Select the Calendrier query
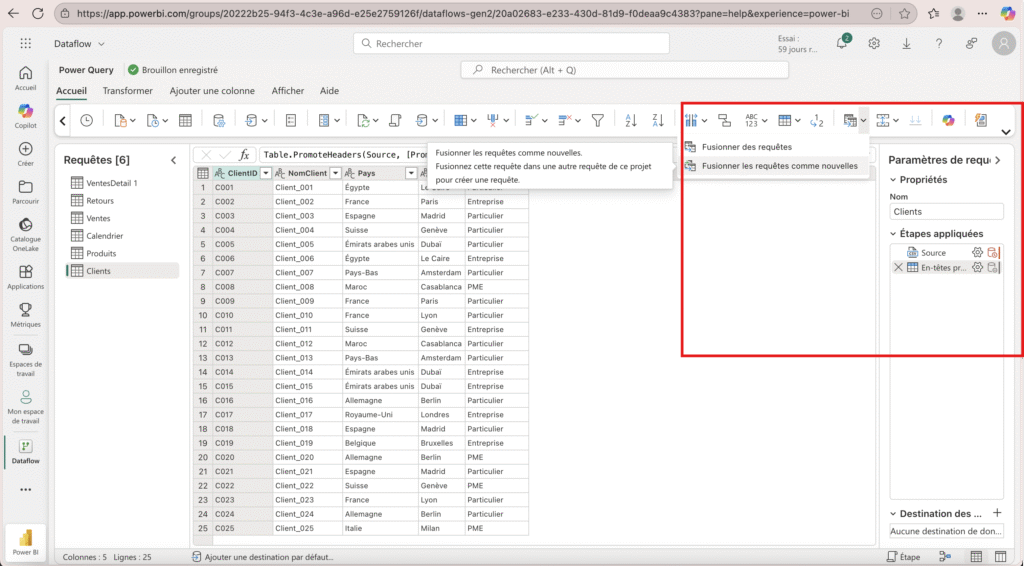The image size is (1024, 566). click(104, 236)
